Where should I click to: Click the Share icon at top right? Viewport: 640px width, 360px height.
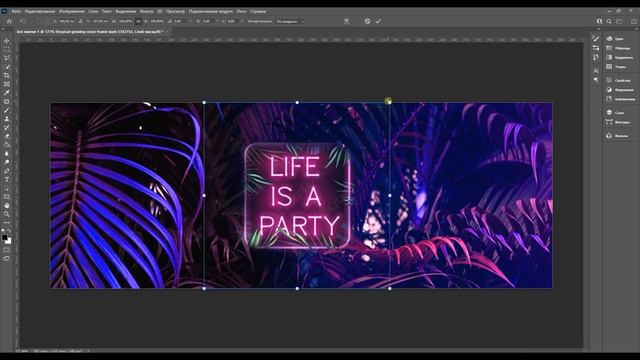click(634, 21)
